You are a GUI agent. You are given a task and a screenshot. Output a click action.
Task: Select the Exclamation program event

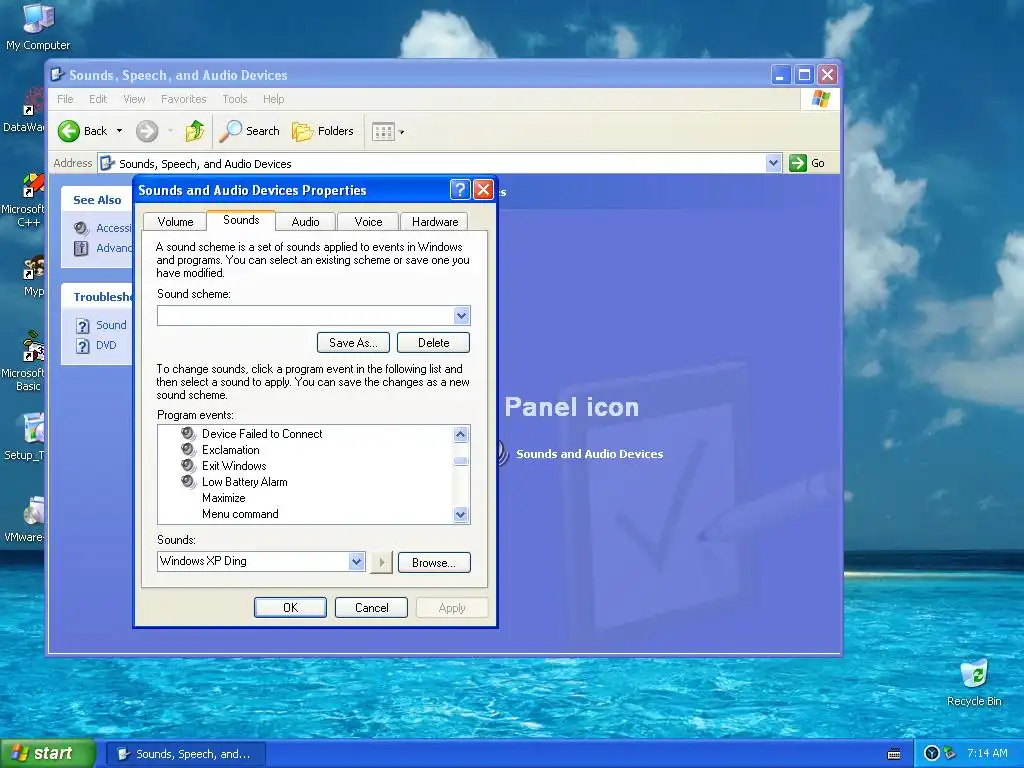231,450
